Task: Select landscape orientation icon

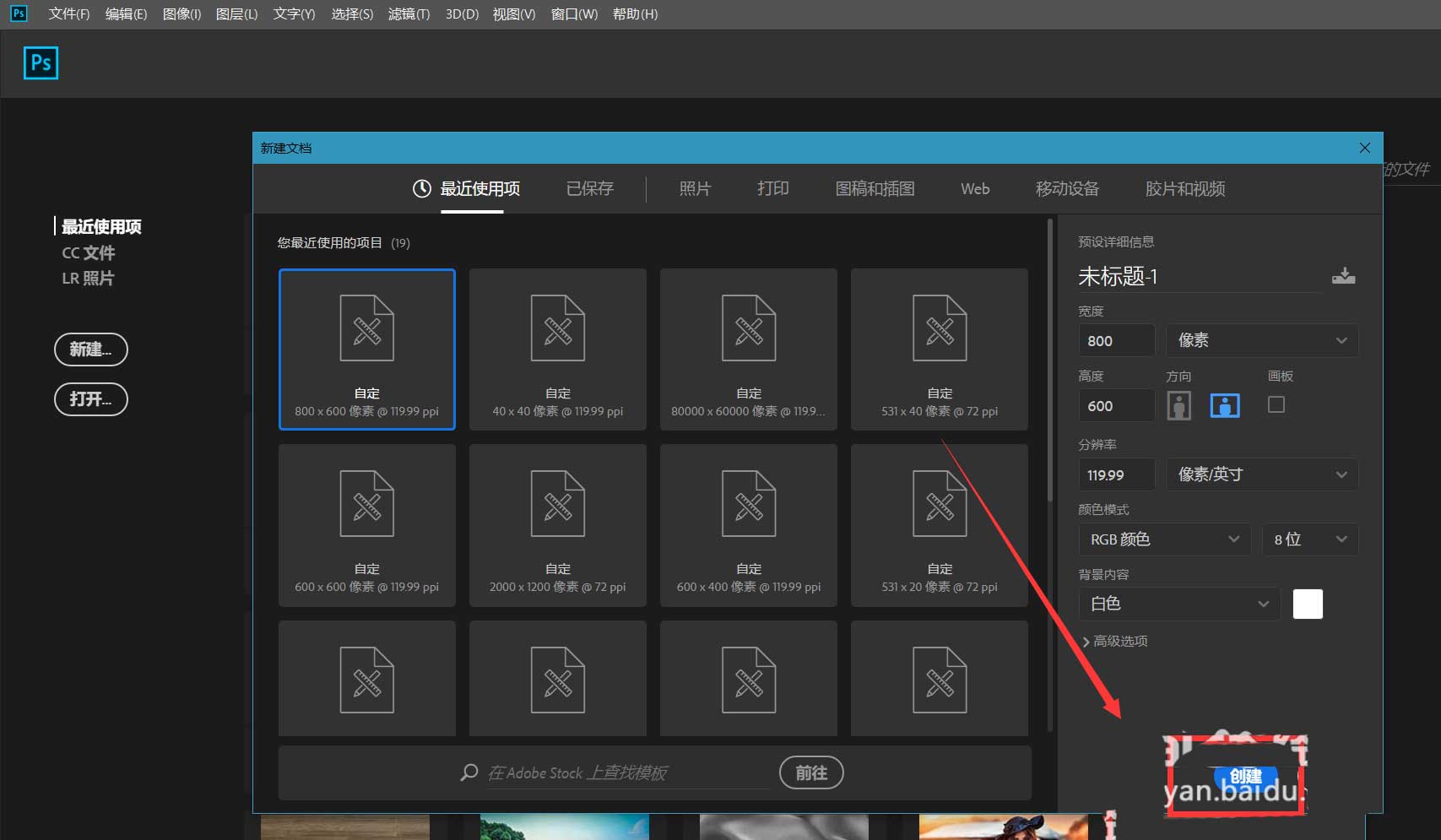Action: point(1225,406)
